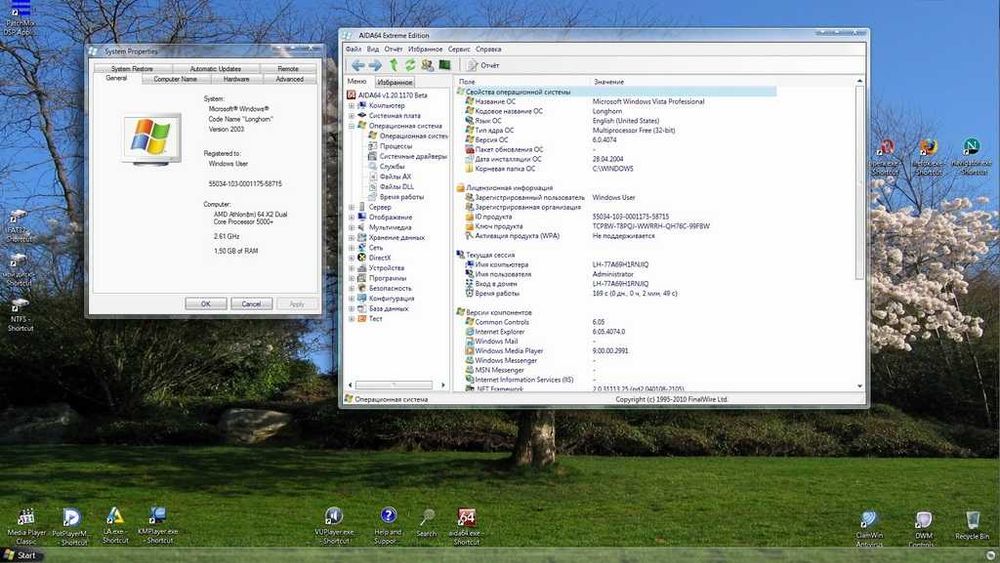
Task: Select Файлы AX in the tree
Action: pyautogui.click(x=395, y=177)
